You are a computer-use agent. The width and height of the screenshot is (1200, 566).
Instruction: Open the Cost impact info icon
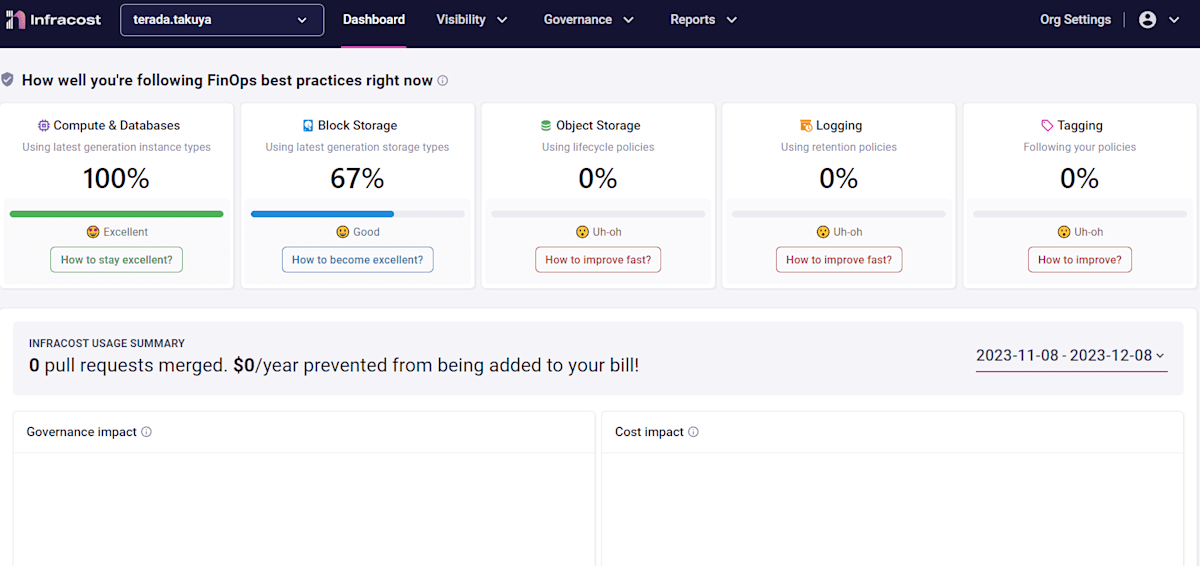[x=693, y=432]
